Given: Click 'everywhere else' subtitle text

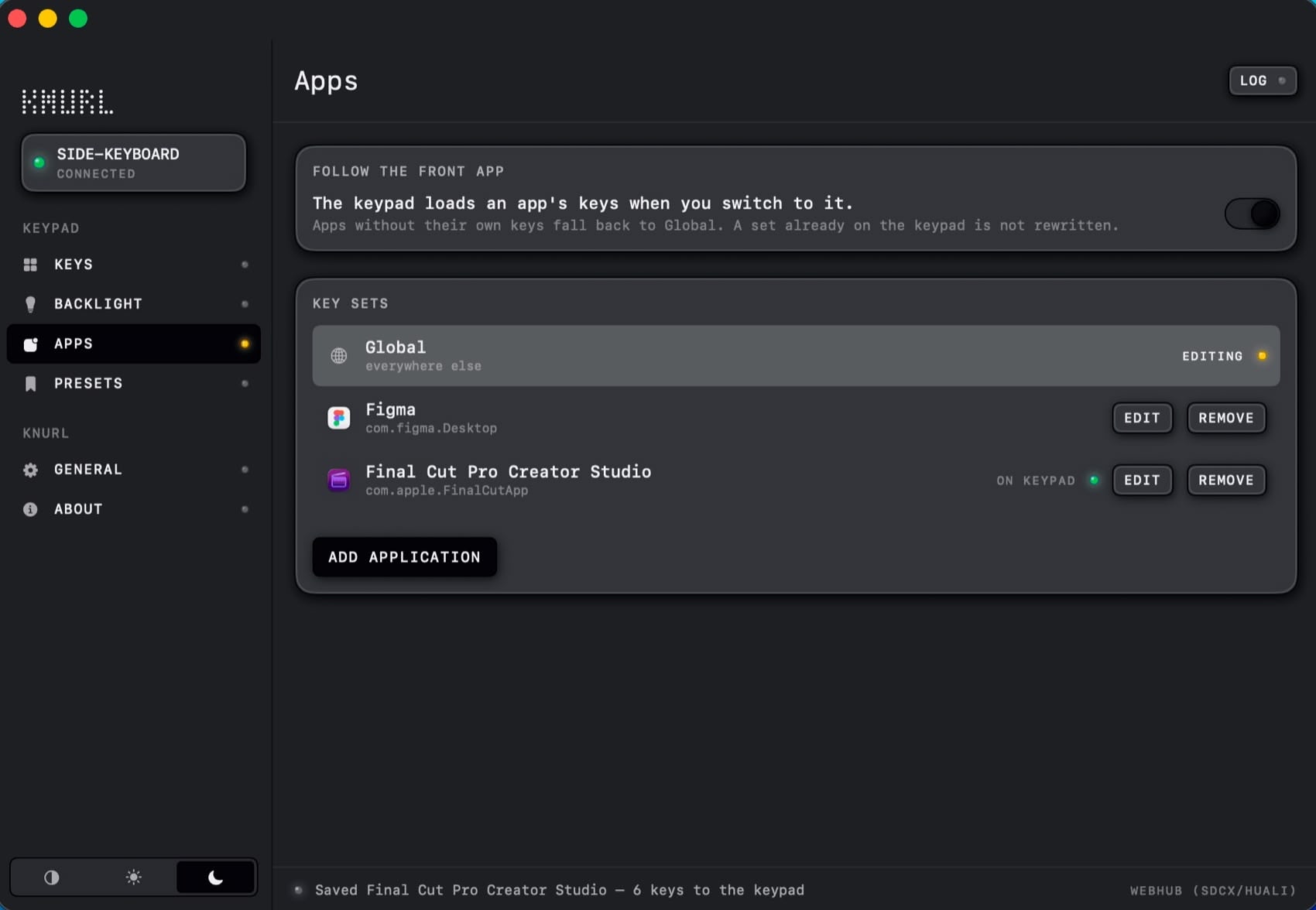Looking at the screenshot, I should pyautogui.click(x=423, y=366).
